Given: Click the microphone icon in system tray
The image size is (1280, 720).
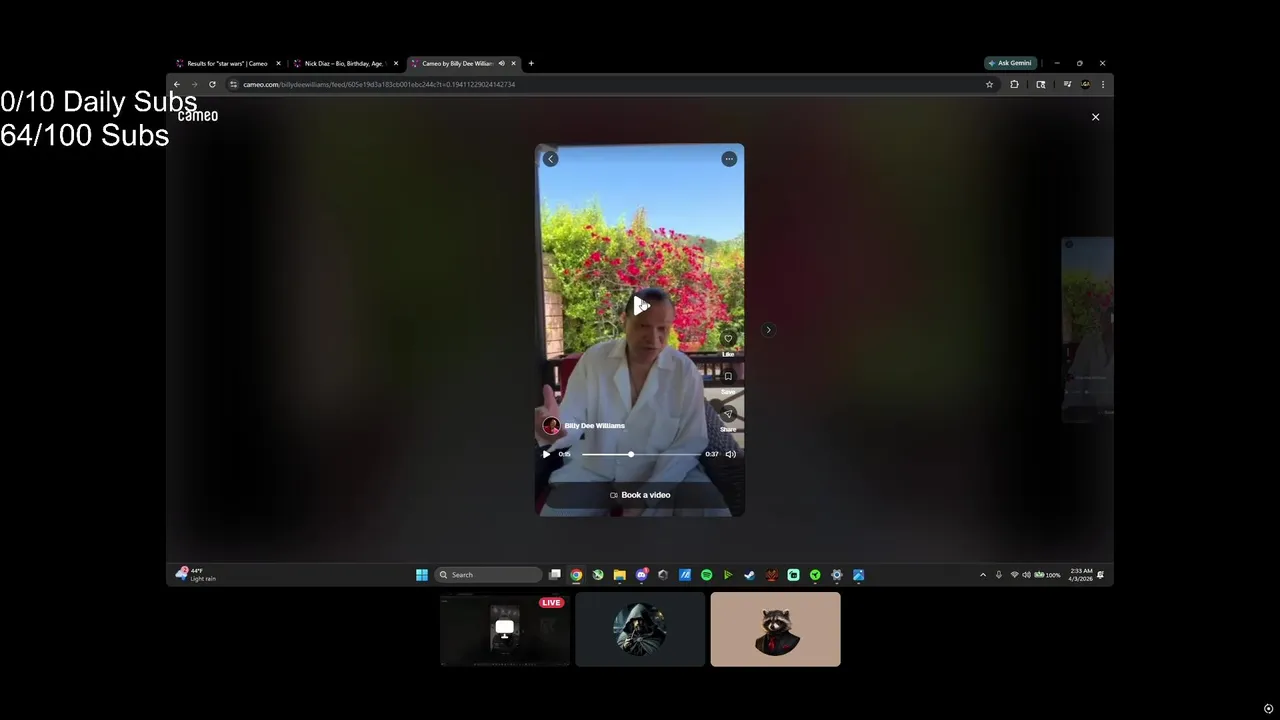Looking at the screenshot, I should click(998, 575).
